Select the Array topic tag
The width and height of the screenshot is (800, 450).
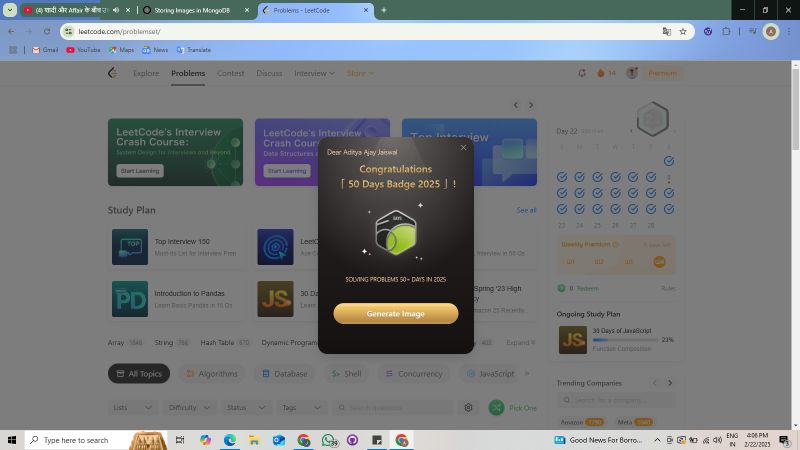tap(125, 342)
